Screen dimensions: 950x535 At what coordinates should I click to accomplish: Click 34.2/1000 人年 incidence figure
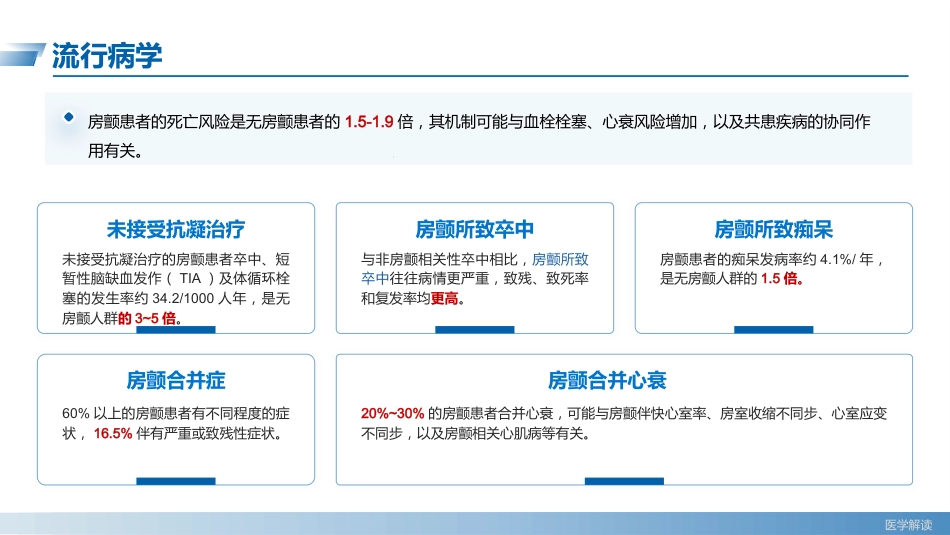click(x=199, y=298)
